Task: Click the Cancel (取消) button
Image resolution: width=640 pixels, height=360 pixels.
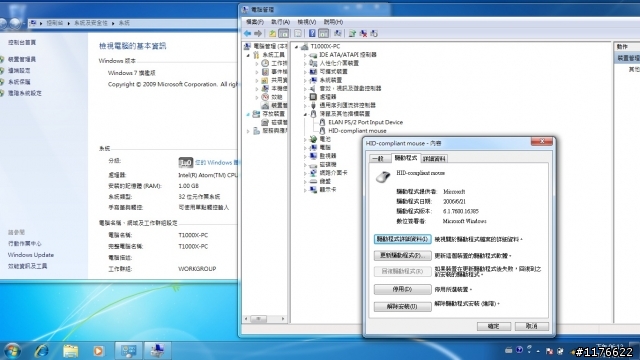Action: click(531, 326)
